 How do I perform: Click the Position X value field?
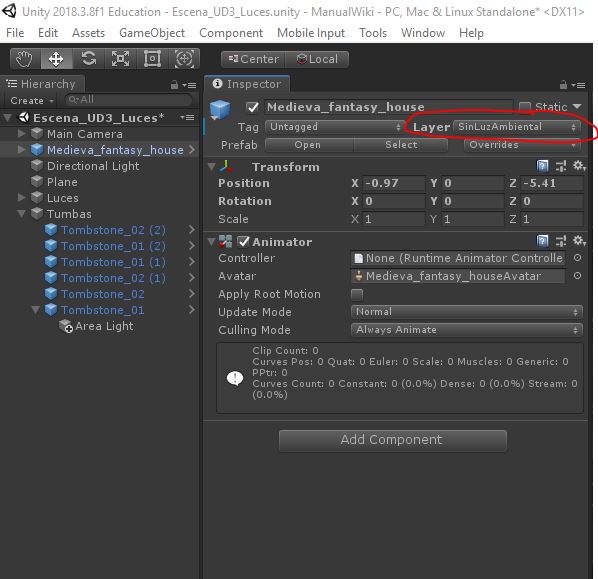pos(394,183)
